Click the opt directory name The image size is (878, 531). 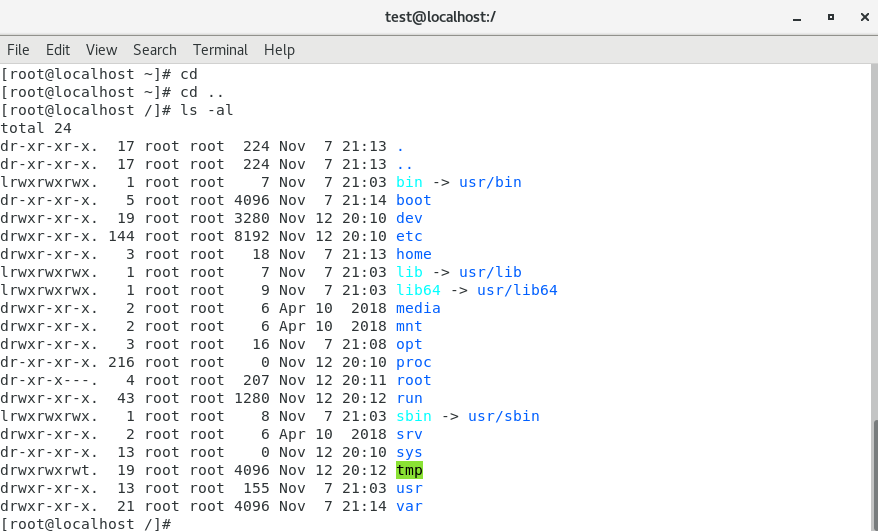[x=409, y=344]
